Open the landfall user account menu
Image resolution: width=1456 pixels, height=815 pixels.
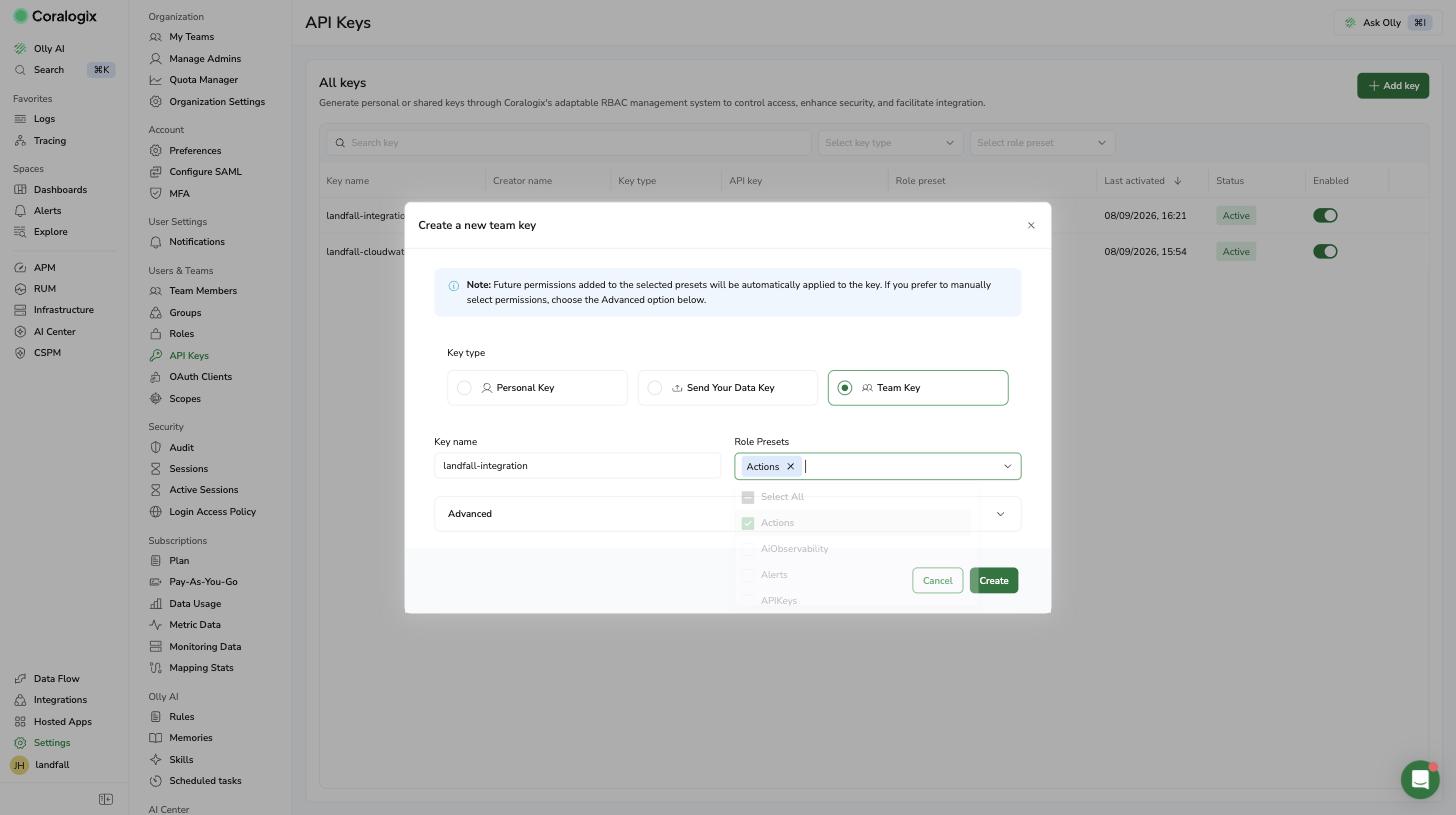tap(41, 765)
